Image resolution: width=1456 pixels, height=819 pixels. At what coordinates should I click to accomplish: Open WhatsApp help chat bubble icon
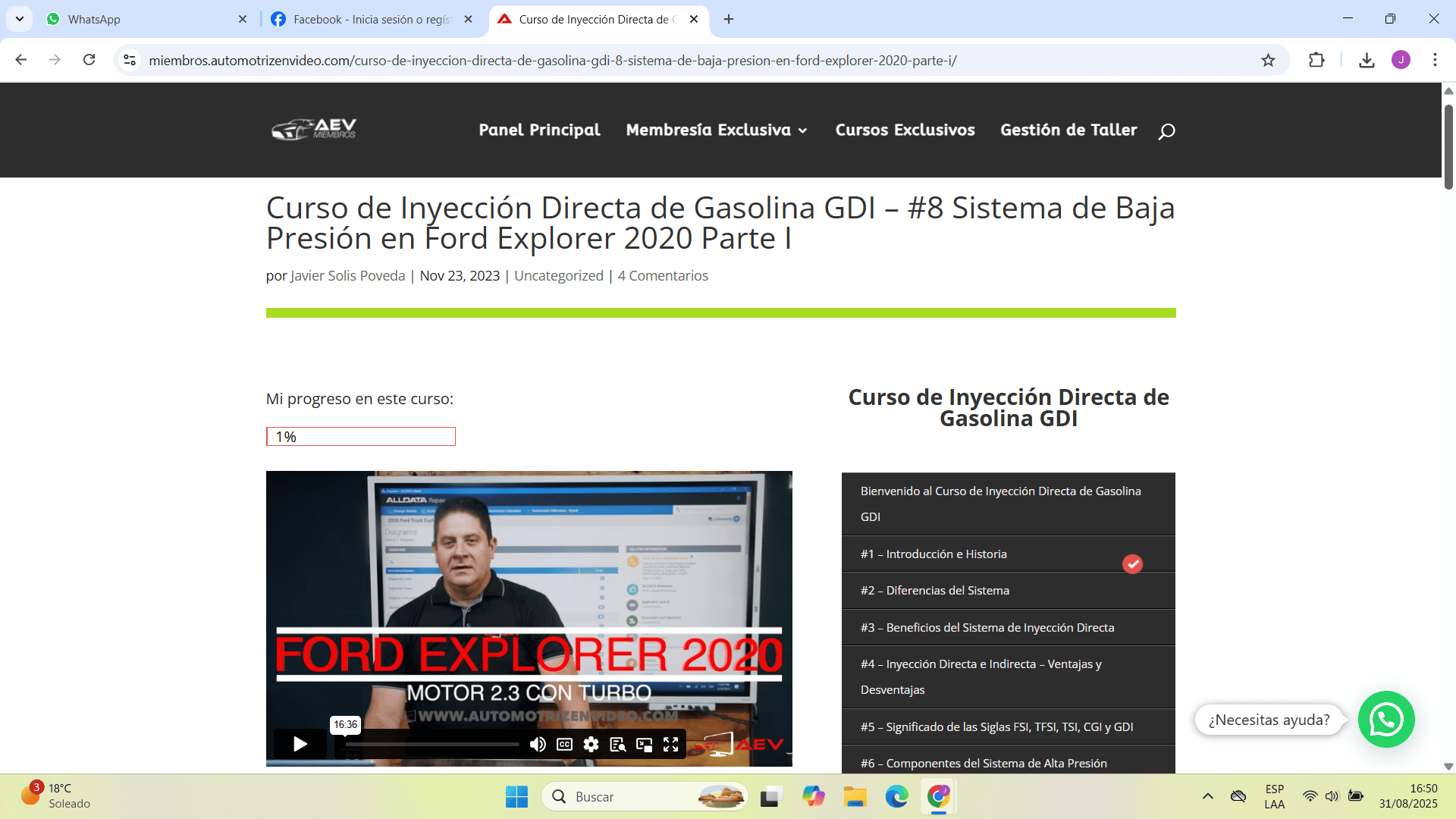coord(1385,719)
